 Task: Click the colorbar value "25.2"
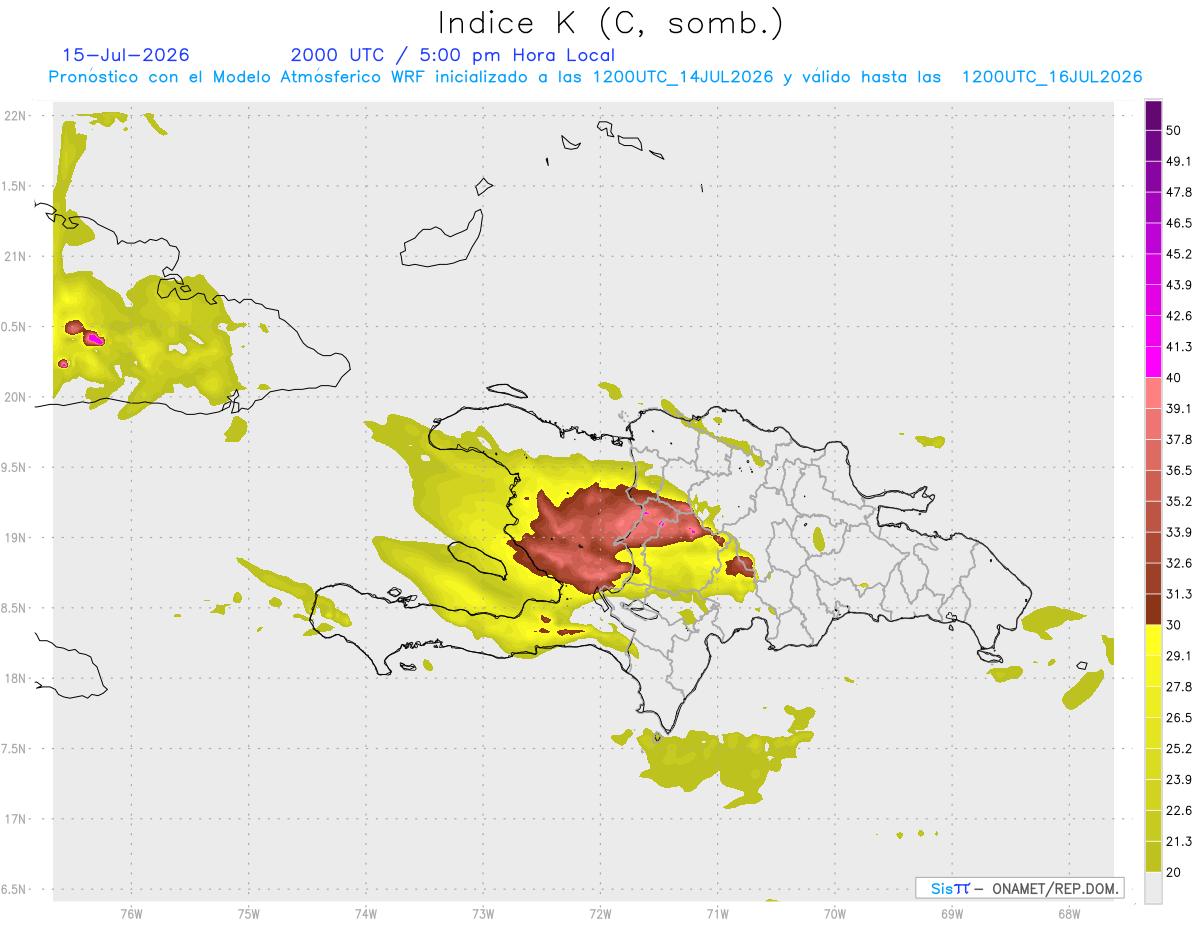[1179, 748]
